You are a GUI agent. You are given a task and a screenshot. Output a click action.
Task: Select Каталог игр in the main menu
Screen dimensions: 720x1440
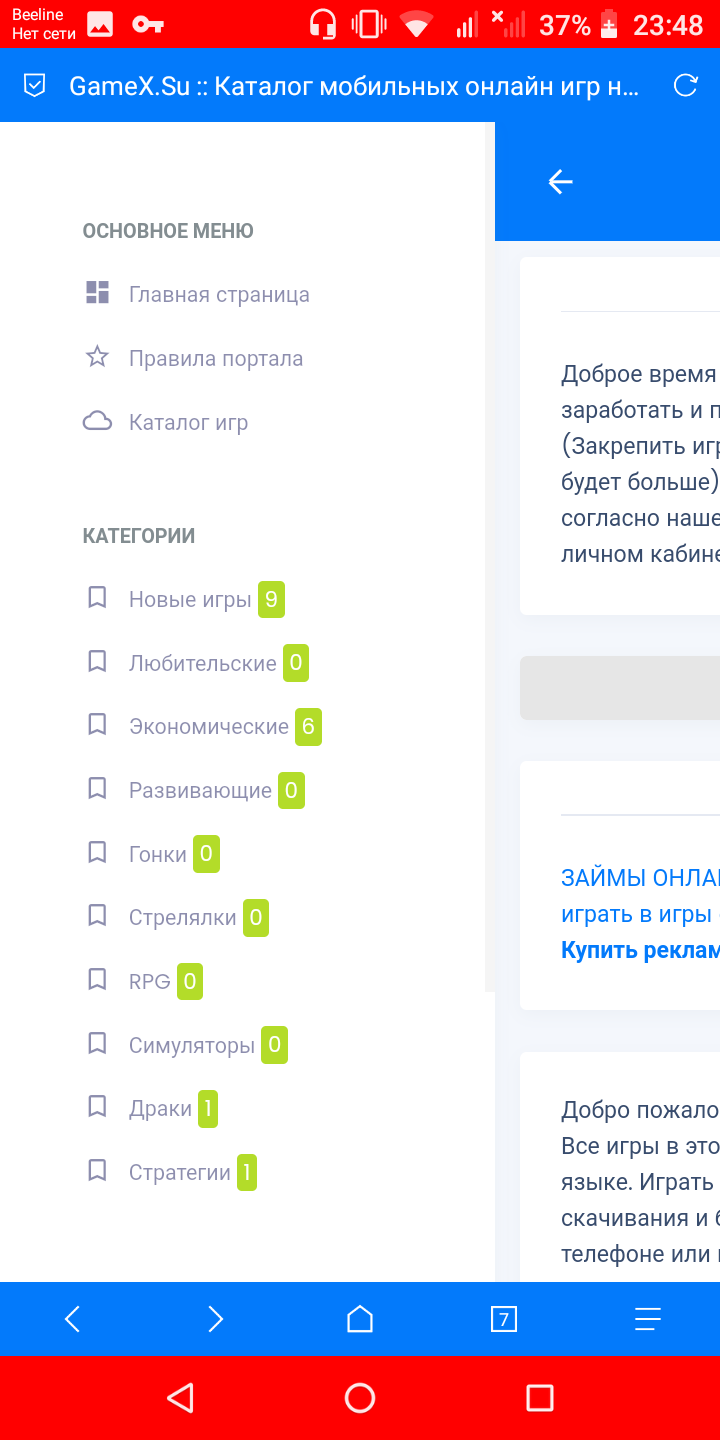tap(188, 422)
